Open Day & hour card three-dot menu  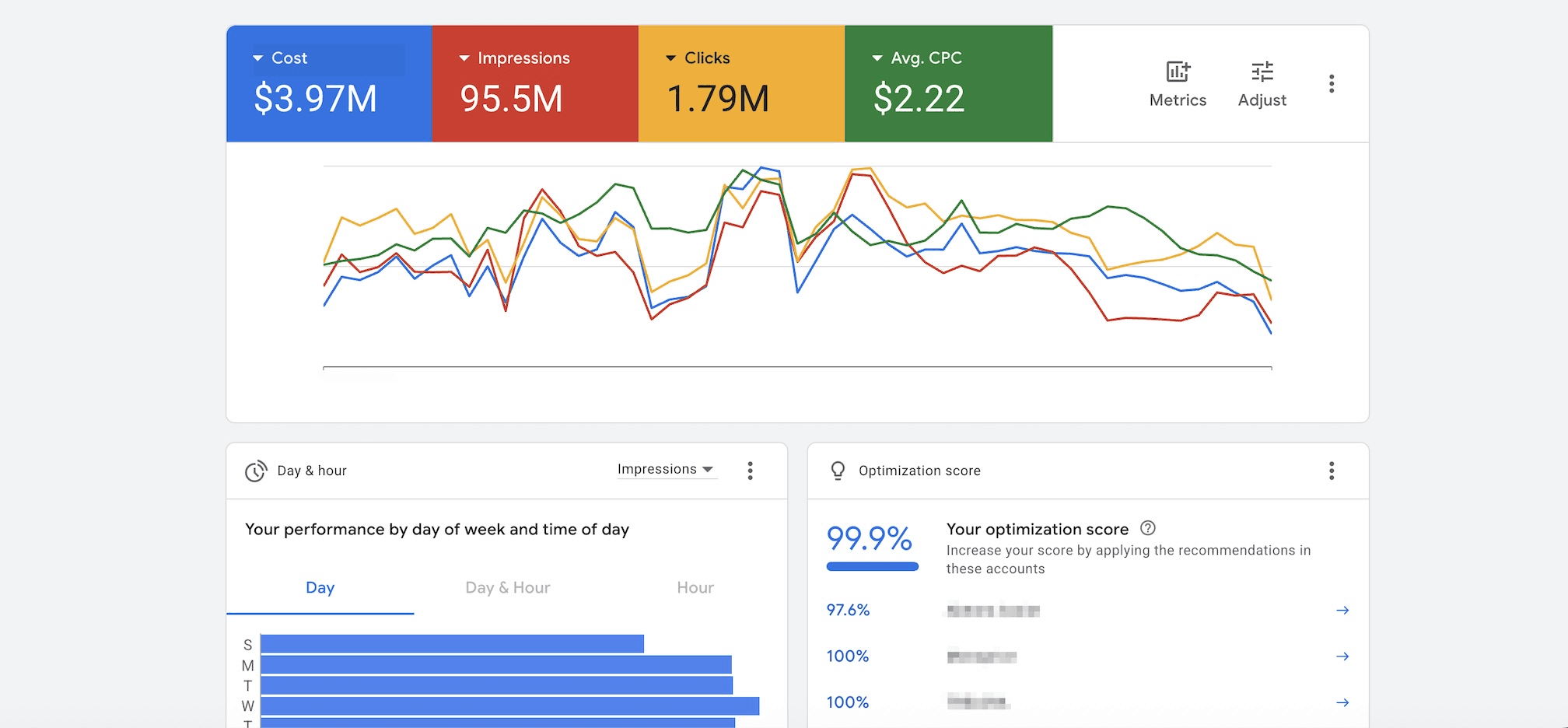[750, 471]
